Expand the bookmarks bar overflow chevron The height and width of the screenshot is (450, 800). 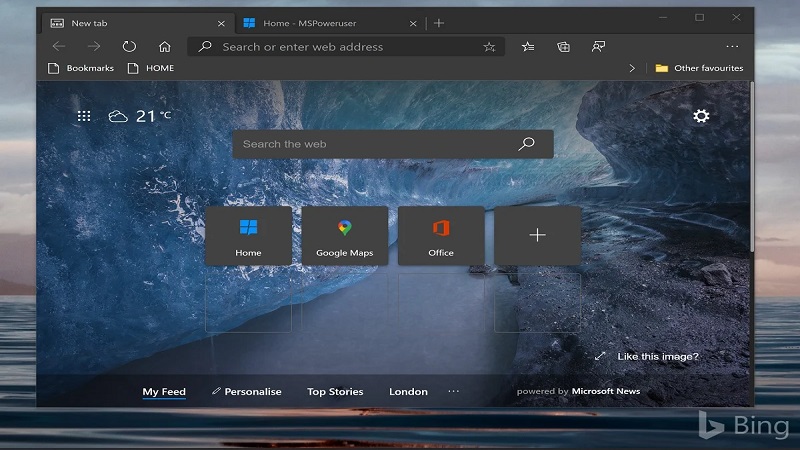[x=631, y=68]
